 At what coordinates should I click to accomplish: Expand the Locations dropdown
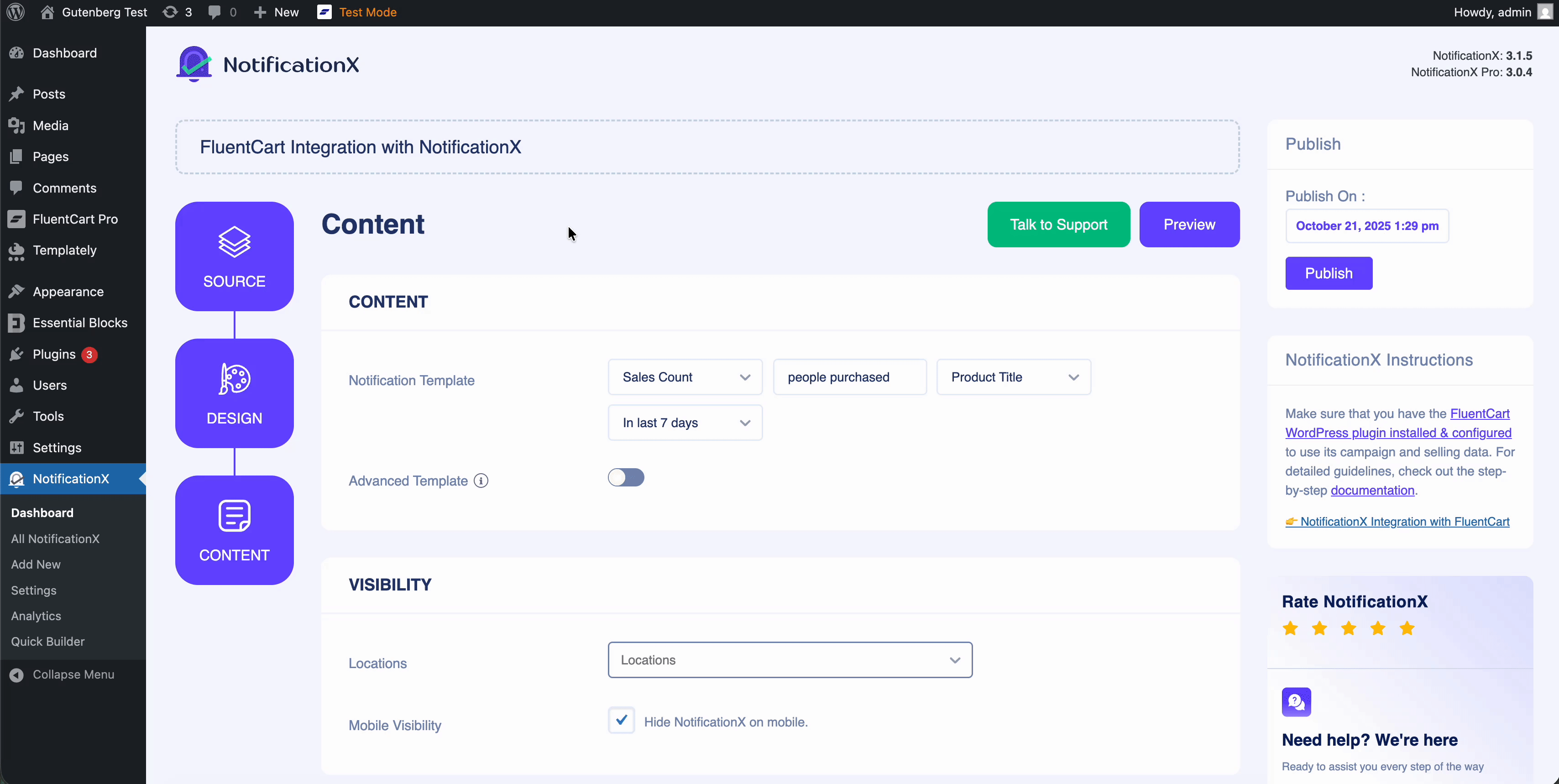(790, 659)
